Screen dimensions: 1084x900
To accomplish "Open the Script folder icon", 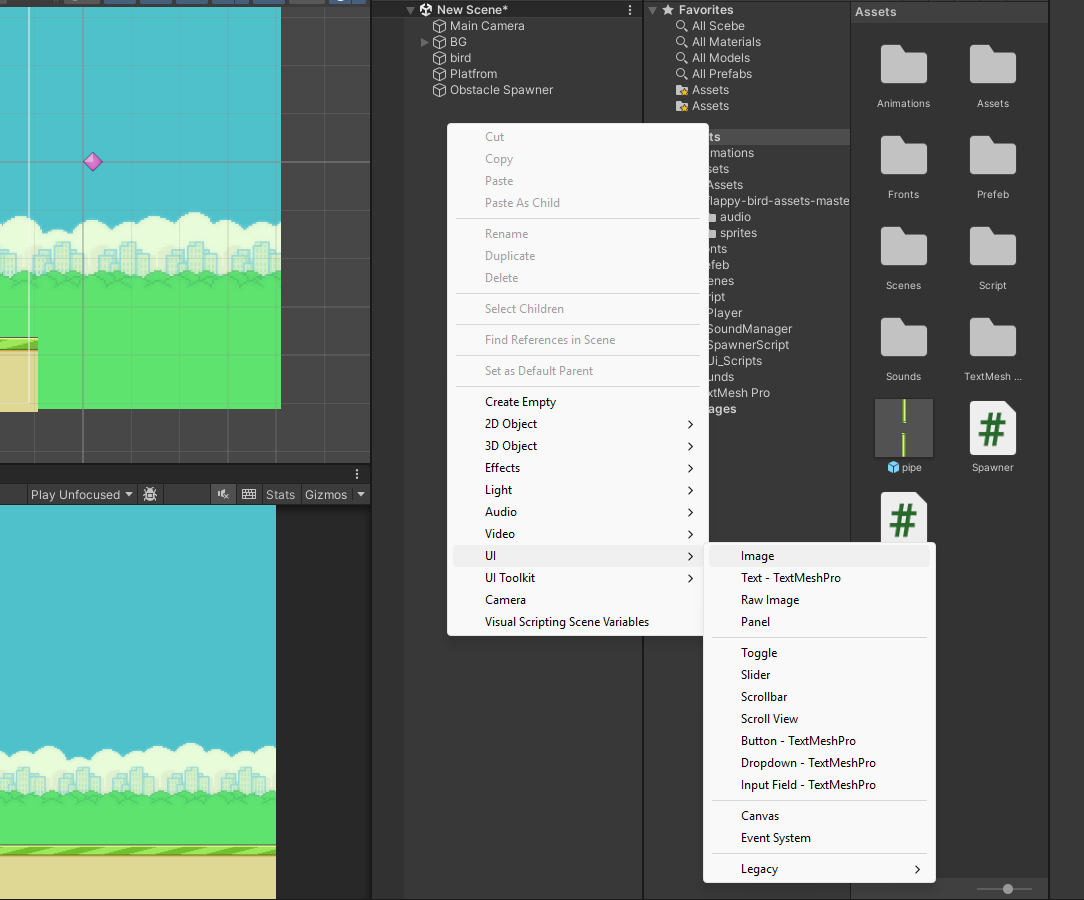I will tap(992, 247).
